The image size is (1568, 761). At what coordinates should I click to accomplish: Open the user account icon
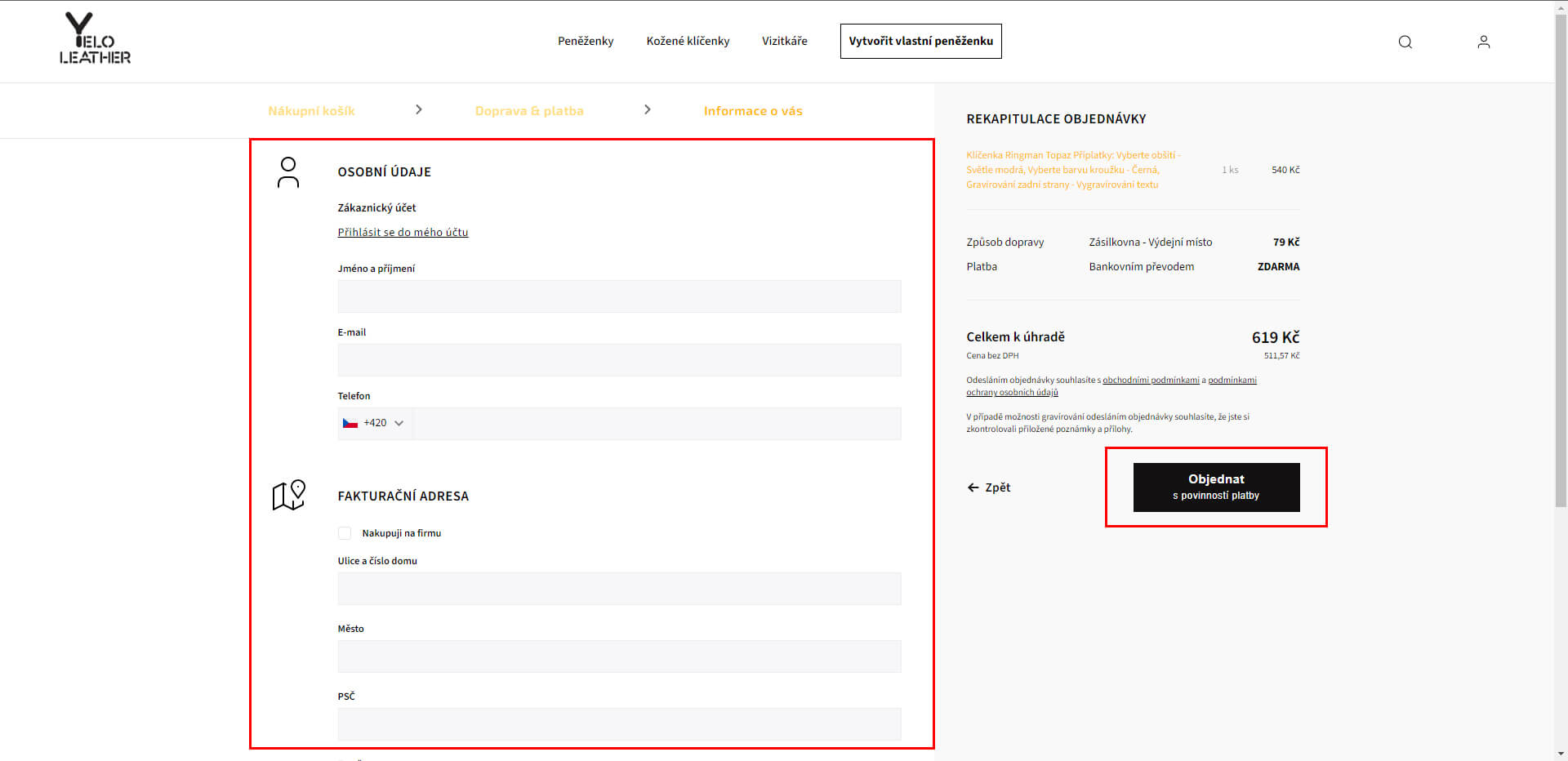click(x=1483, y=42)
